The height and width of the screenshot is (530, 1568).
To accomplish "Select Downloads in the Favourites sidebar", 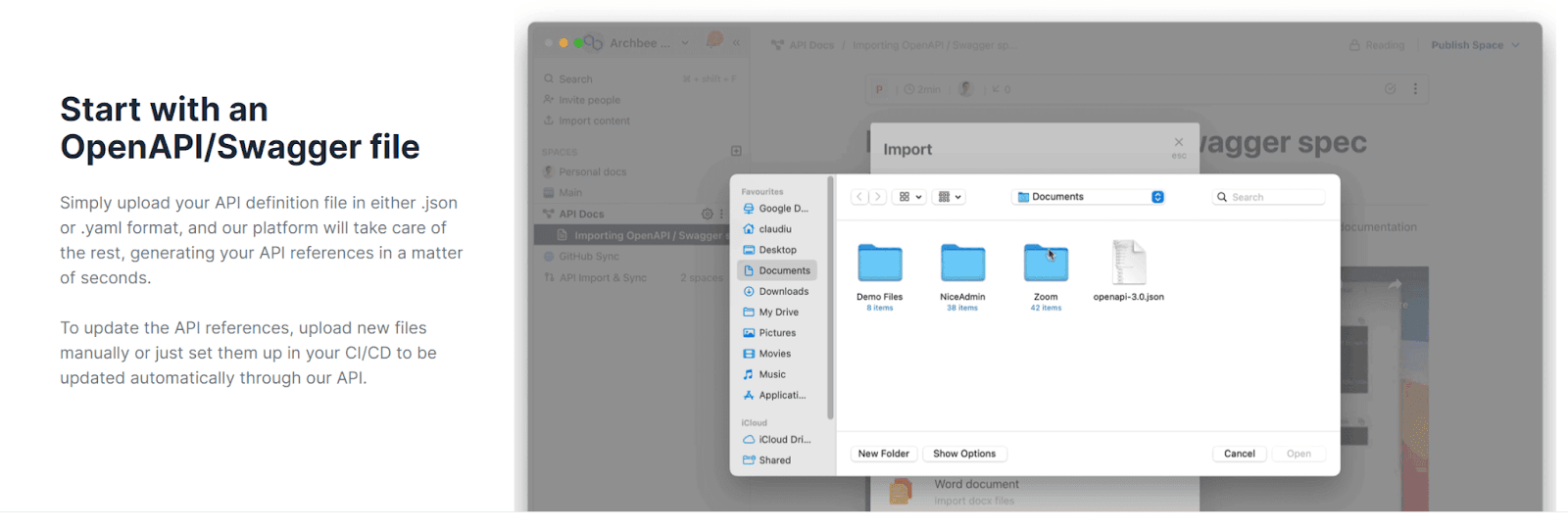I will click(x=783, y=292).
